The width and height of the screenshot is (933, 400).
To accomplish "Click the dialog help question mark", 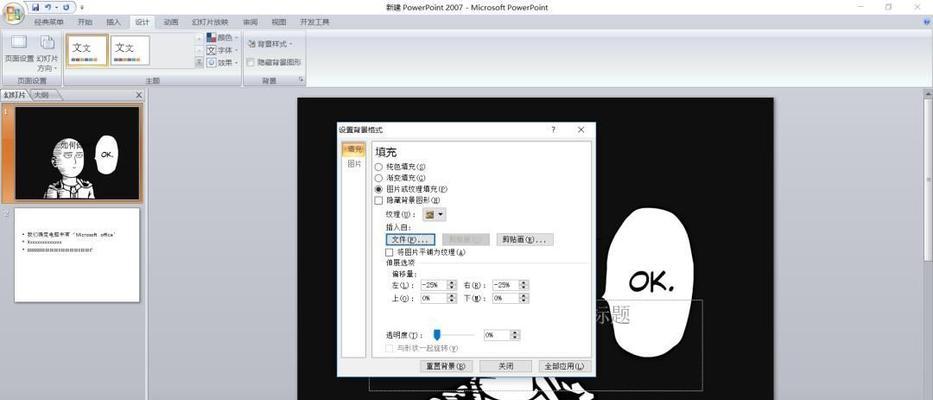I will (553, 130).
